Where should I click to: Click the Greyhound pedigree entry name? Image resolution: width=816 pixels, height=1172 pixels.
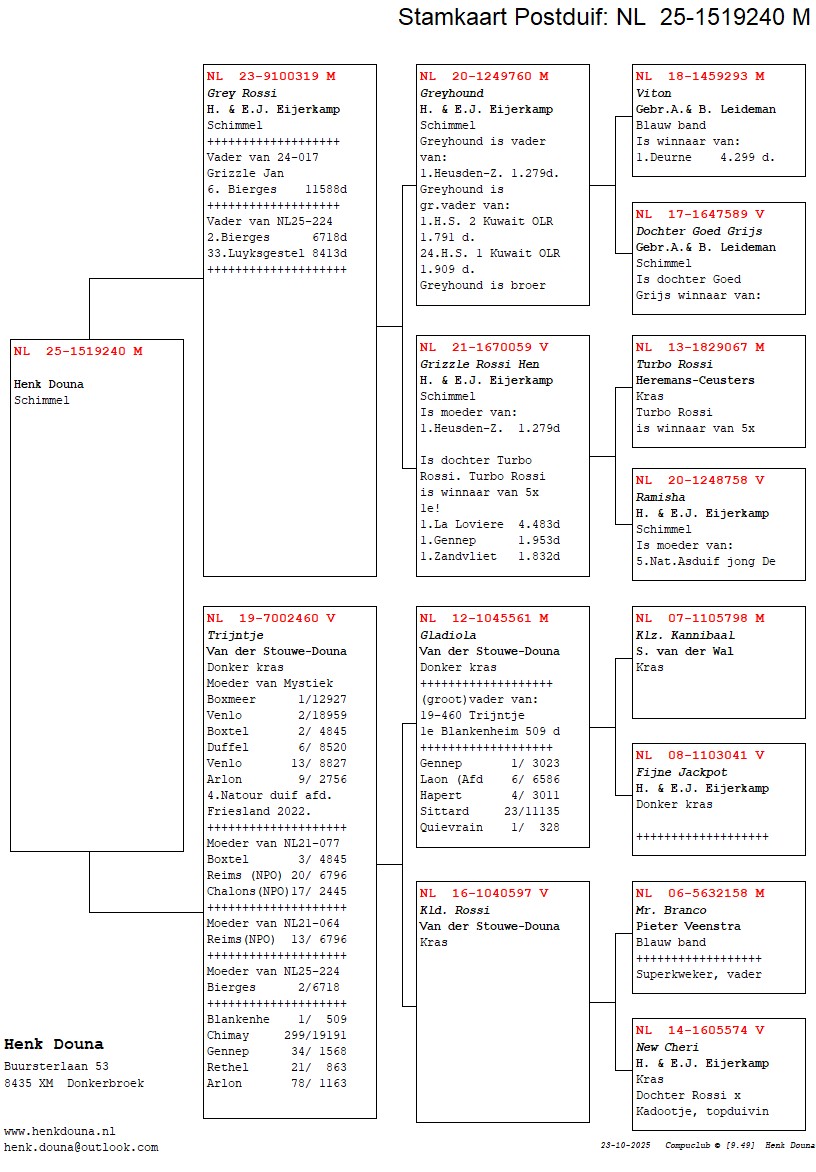pyautogui.click(x=451, y=93)
